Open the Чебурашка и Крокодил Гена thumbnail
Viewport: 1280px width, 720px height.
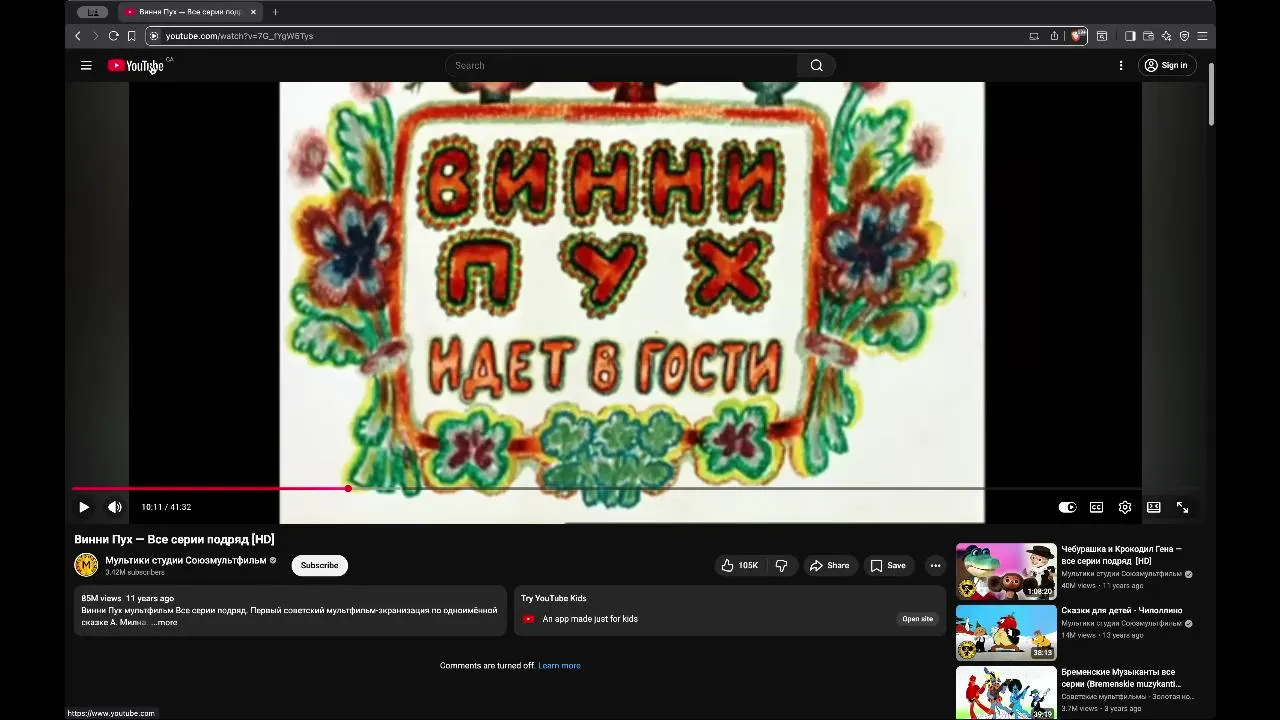(1006, 571)
